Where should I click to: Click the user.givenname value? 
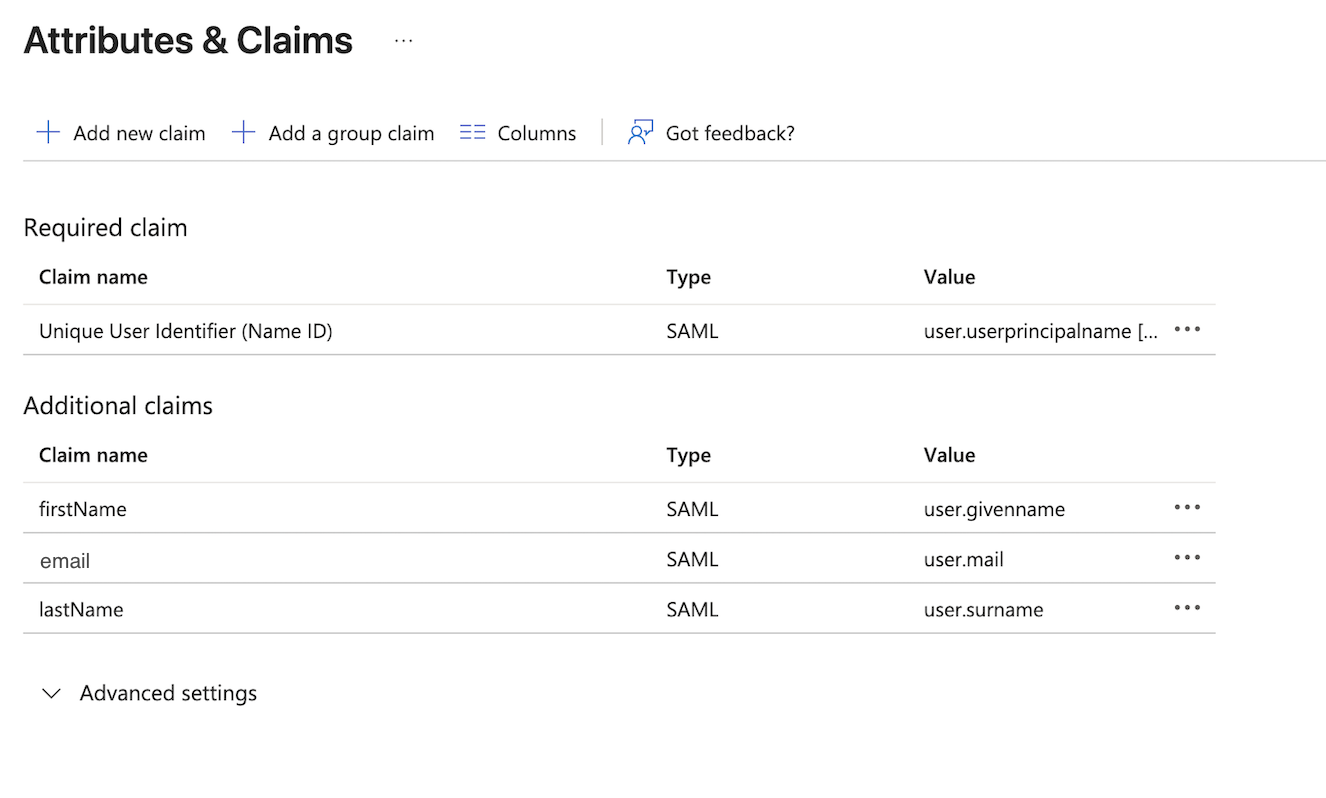pyautogui.click(x=994, y=509)
